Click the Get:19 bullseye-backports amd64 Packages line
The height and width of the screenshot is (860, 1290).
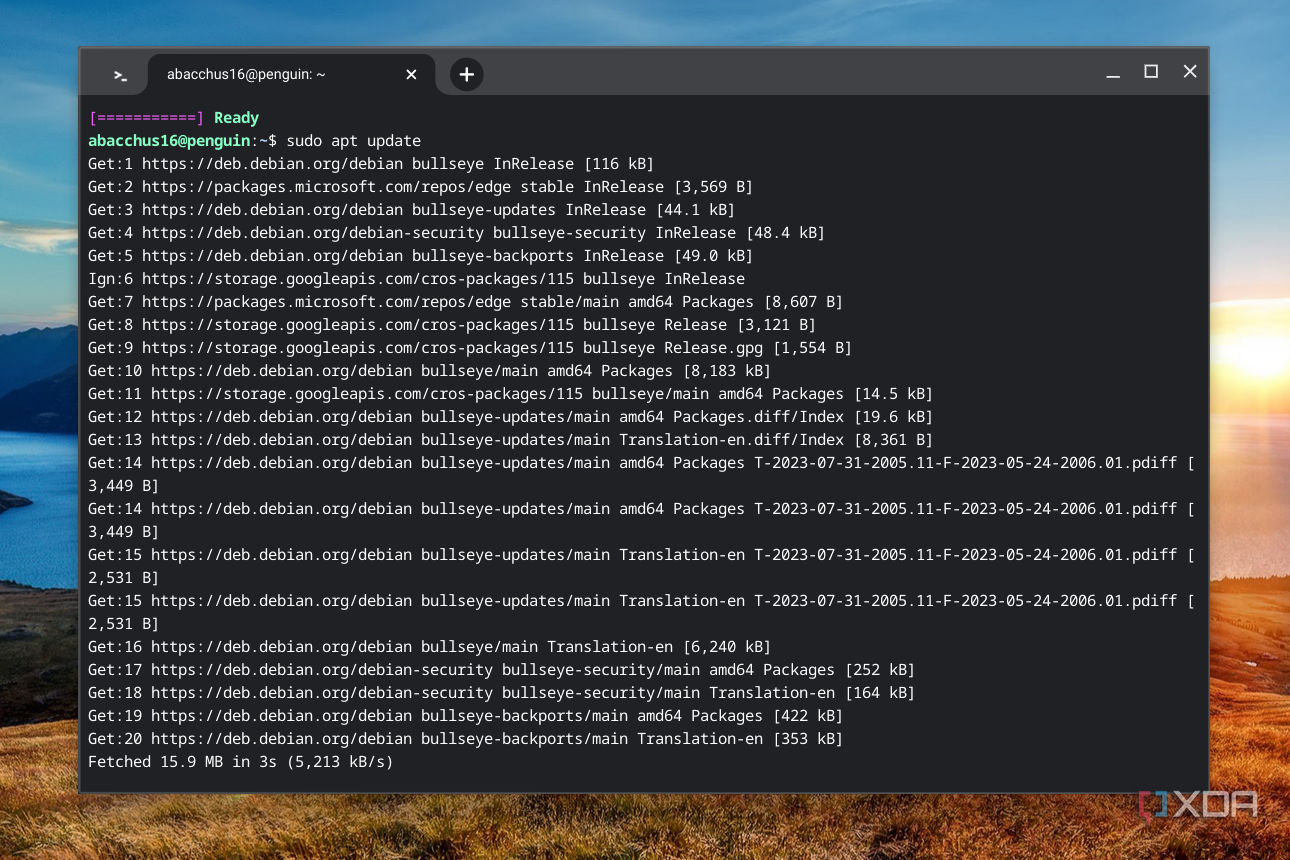[465, 716]
